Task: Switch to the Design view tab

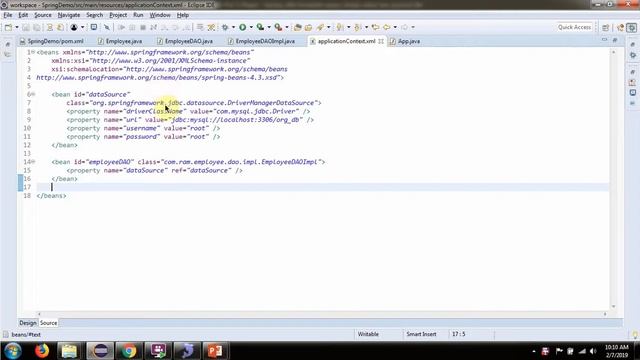Action: [x=28, y=323]
